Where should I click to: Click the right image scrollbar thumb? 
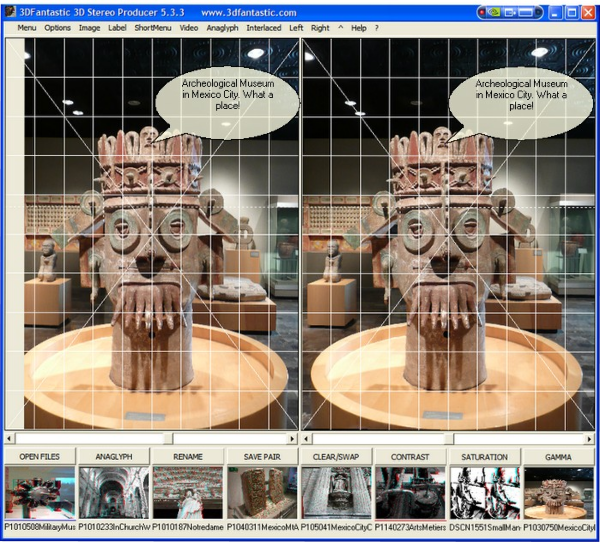(449, 439)
